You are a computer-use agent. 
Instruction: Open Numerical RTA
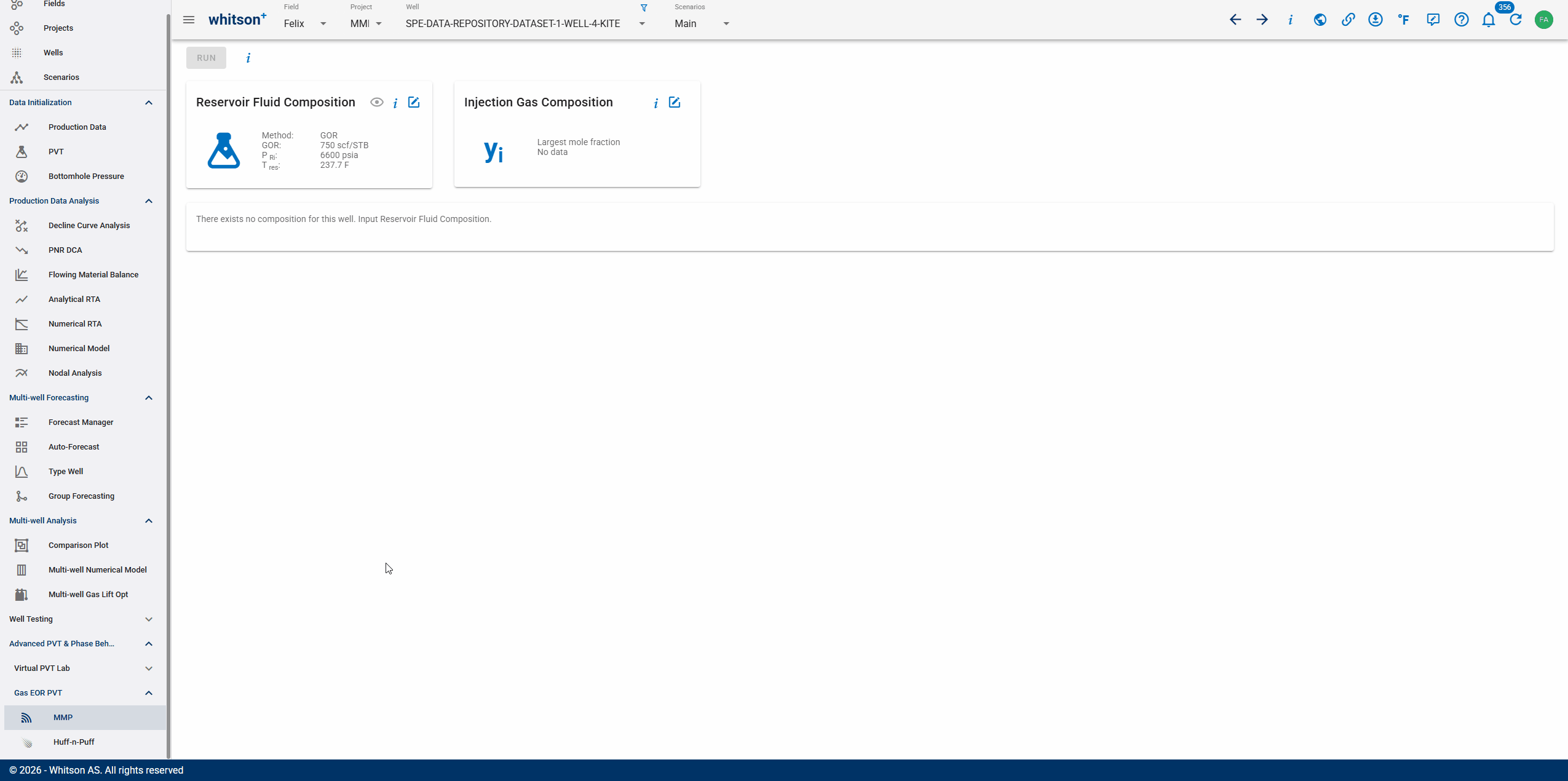point(83,324)
